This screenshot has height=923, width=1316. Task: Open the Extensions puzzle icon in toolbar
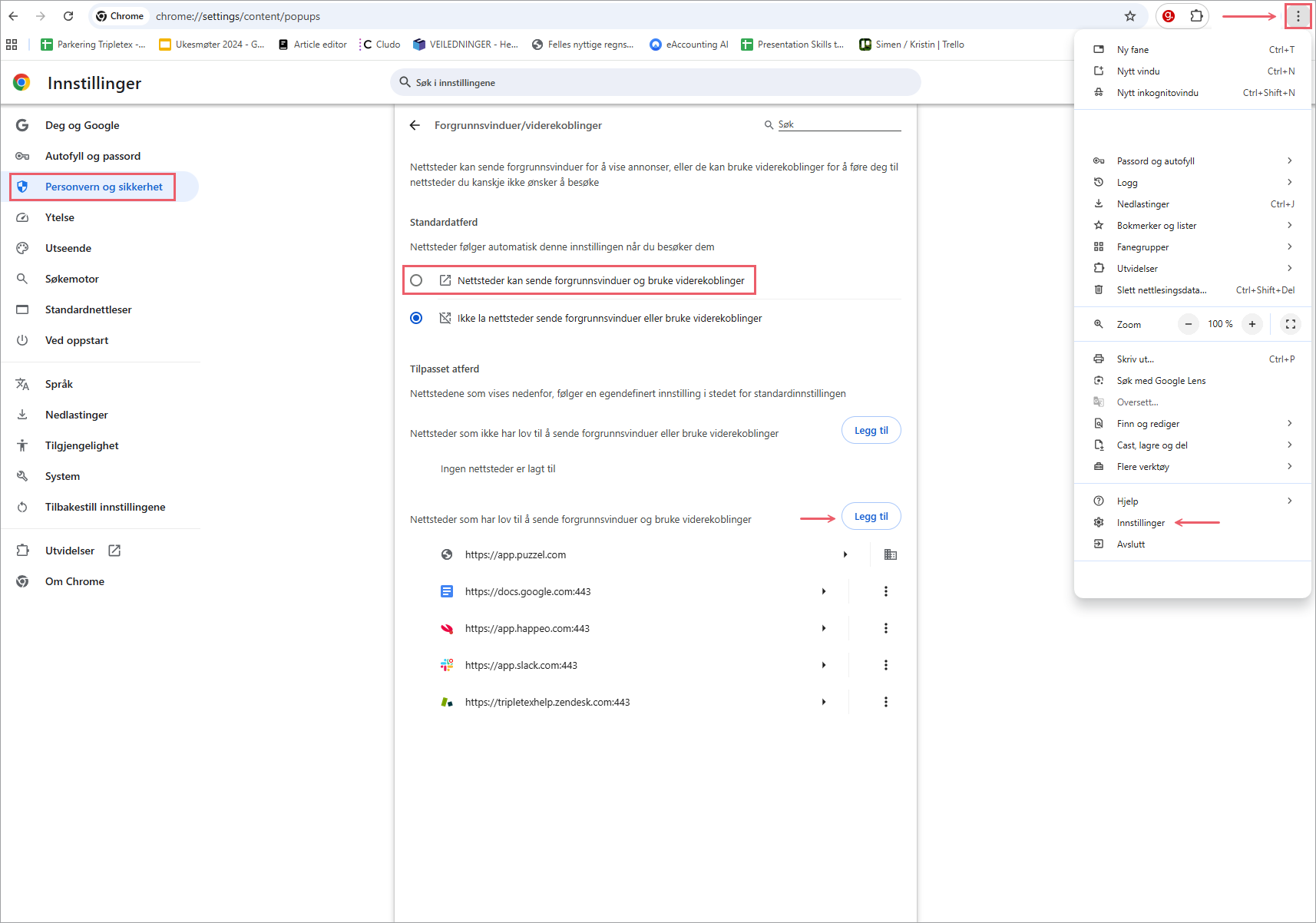point(1196,16)
